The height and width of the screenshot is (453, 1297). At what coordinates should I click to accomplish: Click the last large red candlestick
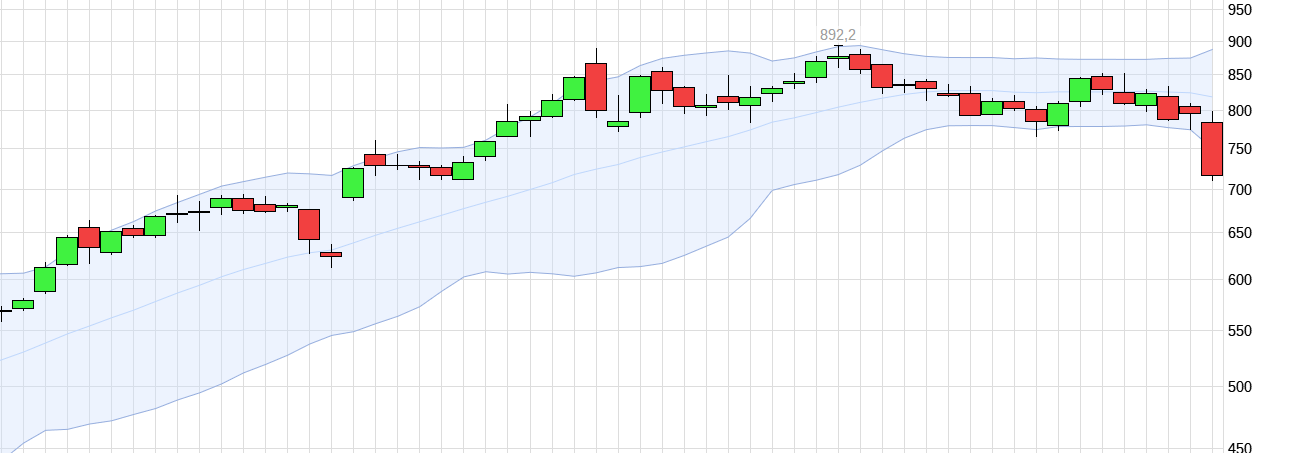point(1212,149)
